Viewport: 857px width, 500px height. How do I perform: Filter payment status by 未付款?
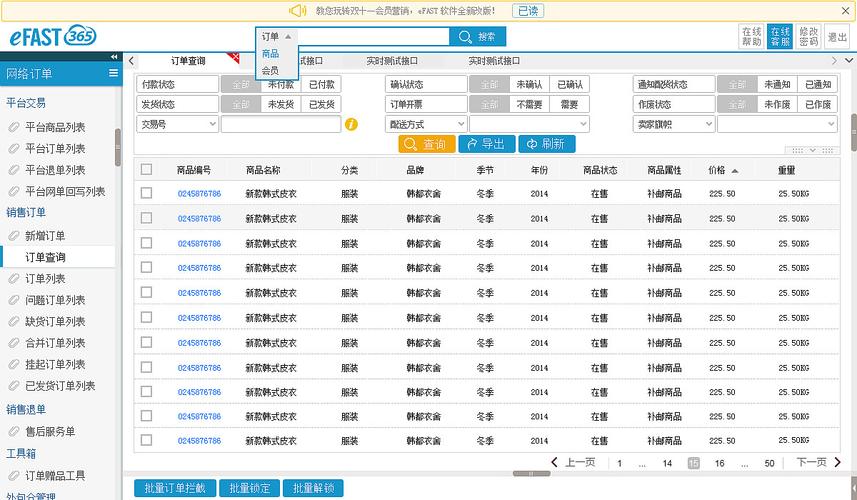tap(281, 84)
